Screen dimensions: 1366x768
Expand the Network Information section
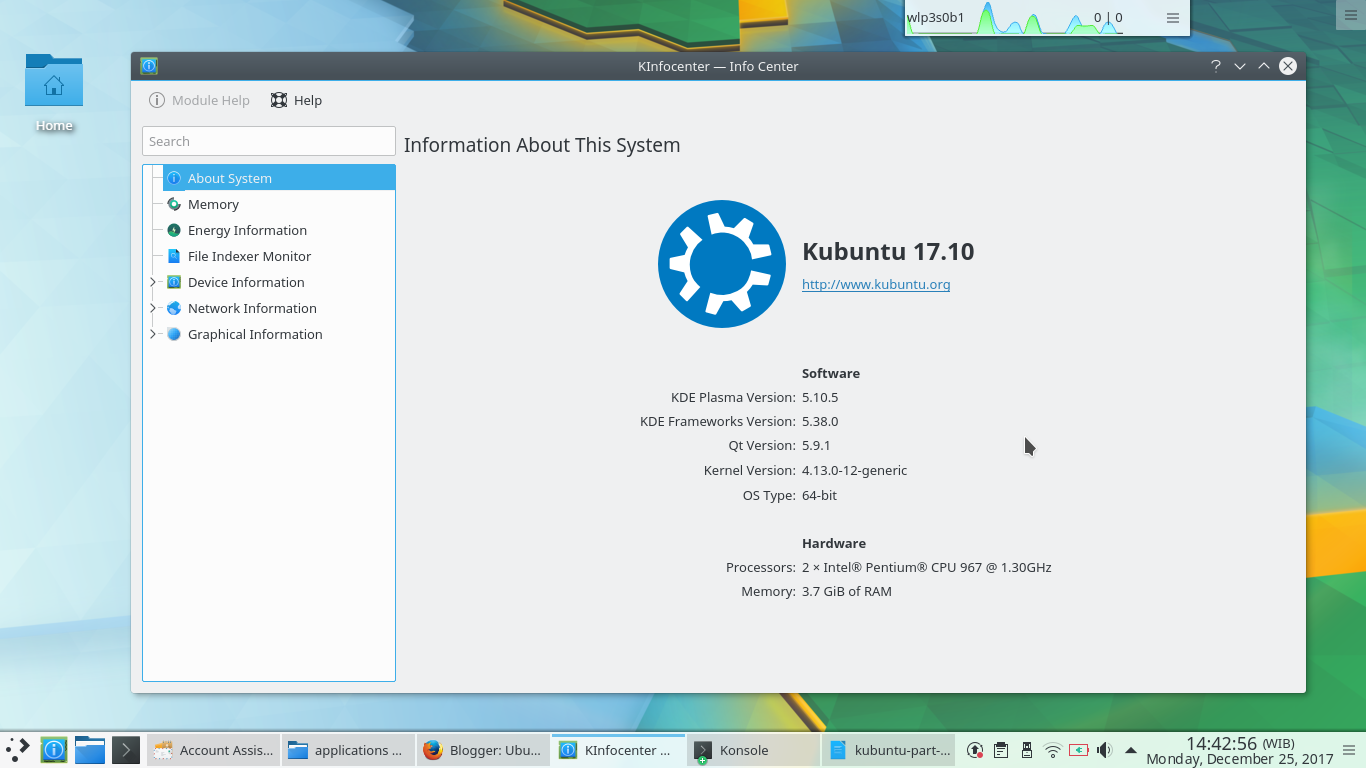152,308
